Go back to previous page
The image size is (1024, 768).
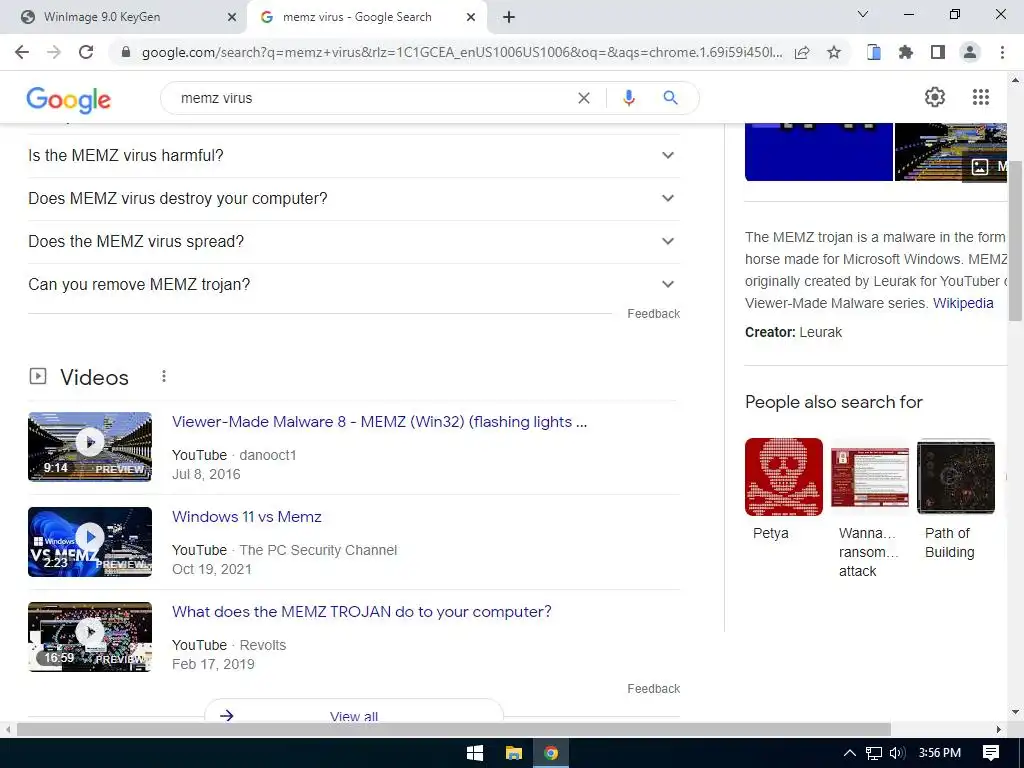pos(22,52)
